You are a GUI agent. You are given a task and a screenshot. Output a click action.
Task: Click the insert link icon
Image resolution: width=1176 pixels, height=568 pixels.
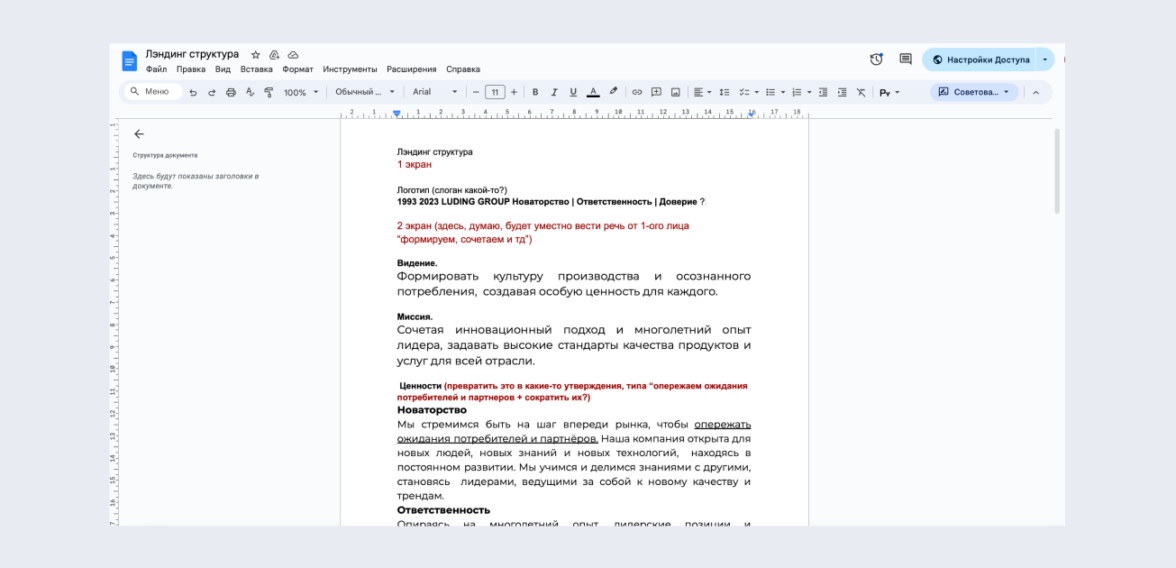(x=637, y=92)
